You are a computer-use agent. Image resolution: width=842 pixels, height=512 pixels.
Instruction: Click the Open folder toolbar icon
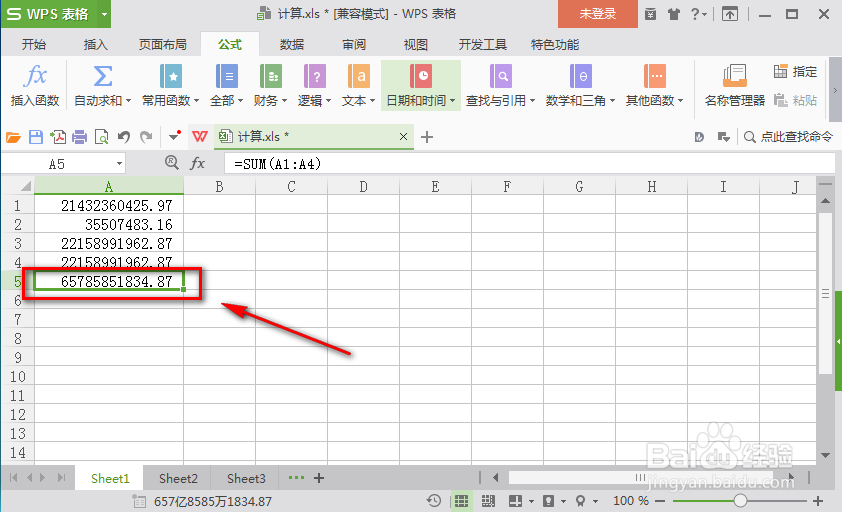[13, 138]
